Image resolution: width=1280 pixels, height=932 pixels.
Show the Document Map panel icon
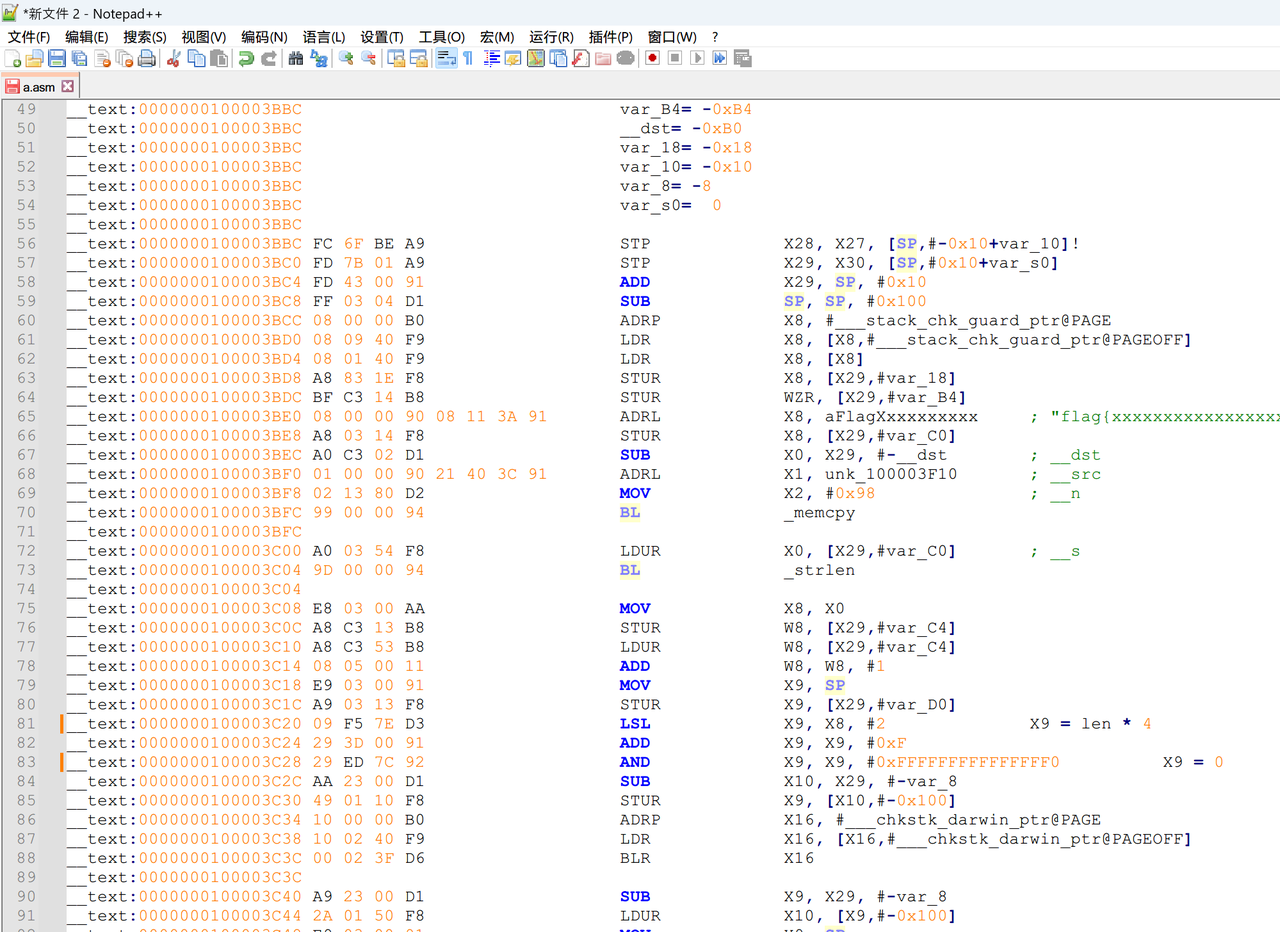[x=536, y=59]
